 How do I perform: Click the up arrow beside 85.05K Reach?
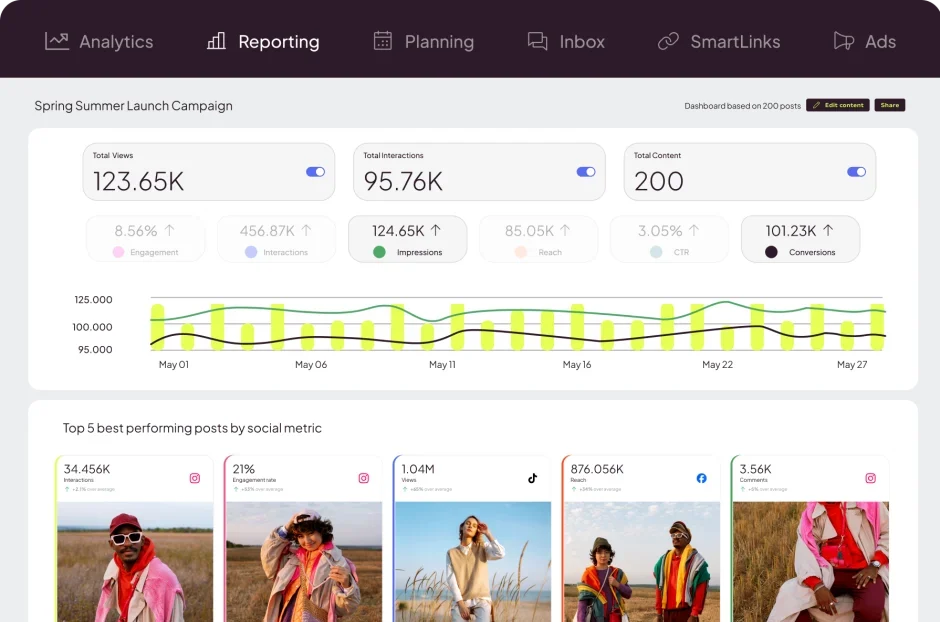click(x=565, y=230)
